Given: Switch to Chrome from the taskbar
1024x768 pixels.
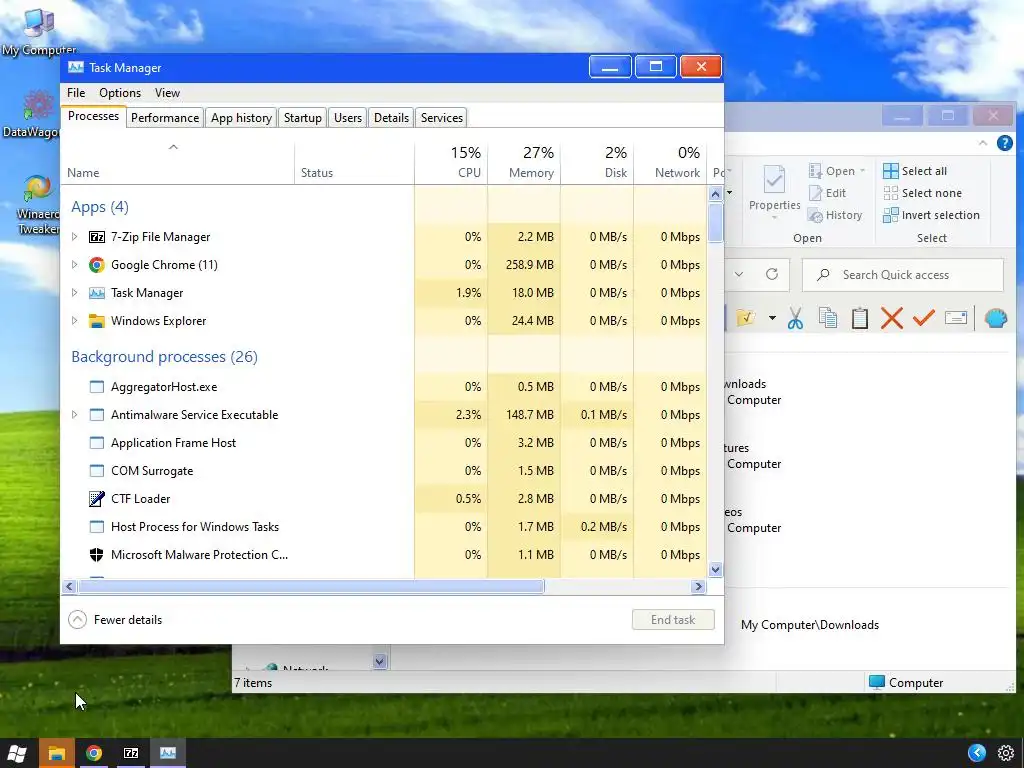Looking at the screenshot, I should pos(94,753).
